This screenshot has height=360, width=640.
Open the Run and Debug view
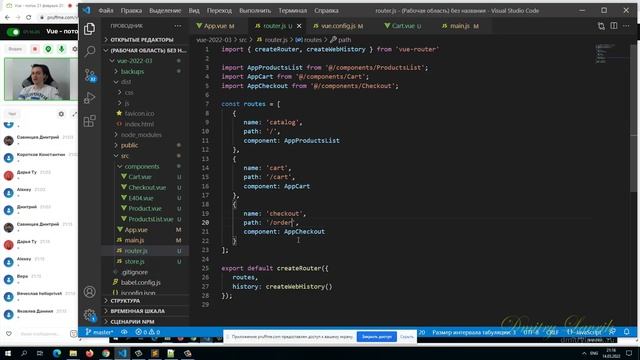89,98
